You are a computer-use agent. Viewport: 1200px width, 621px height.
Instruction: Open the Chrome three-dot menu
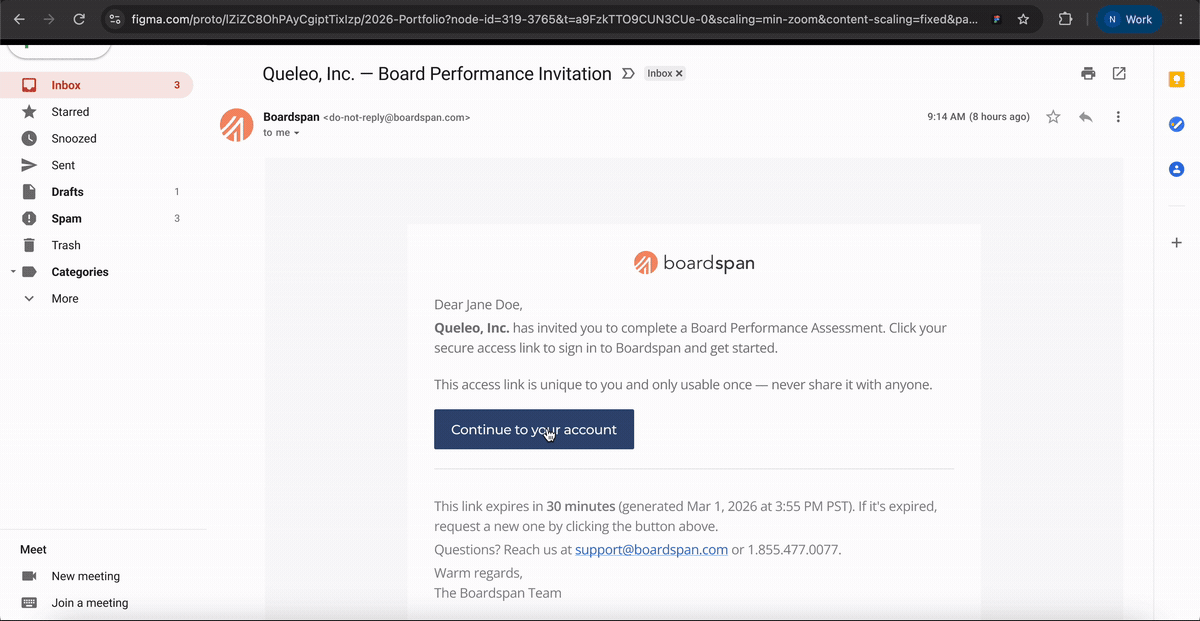1180,19
